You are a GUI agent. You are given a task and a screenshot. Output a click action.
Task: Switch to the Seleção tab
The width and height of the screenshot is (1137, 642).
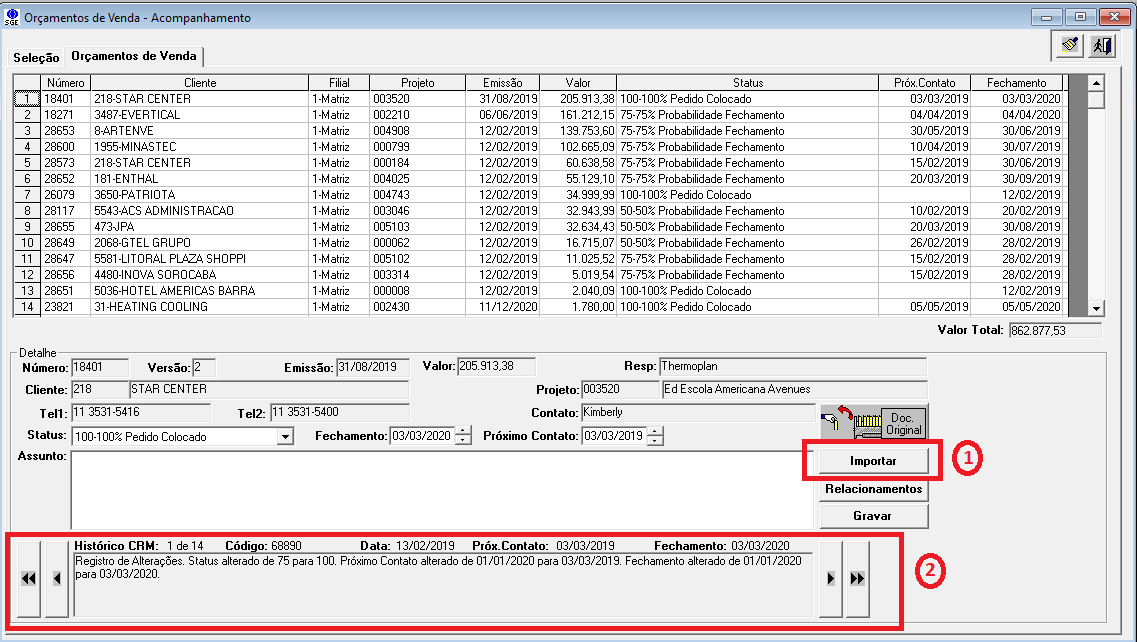(x=36, y=58)
